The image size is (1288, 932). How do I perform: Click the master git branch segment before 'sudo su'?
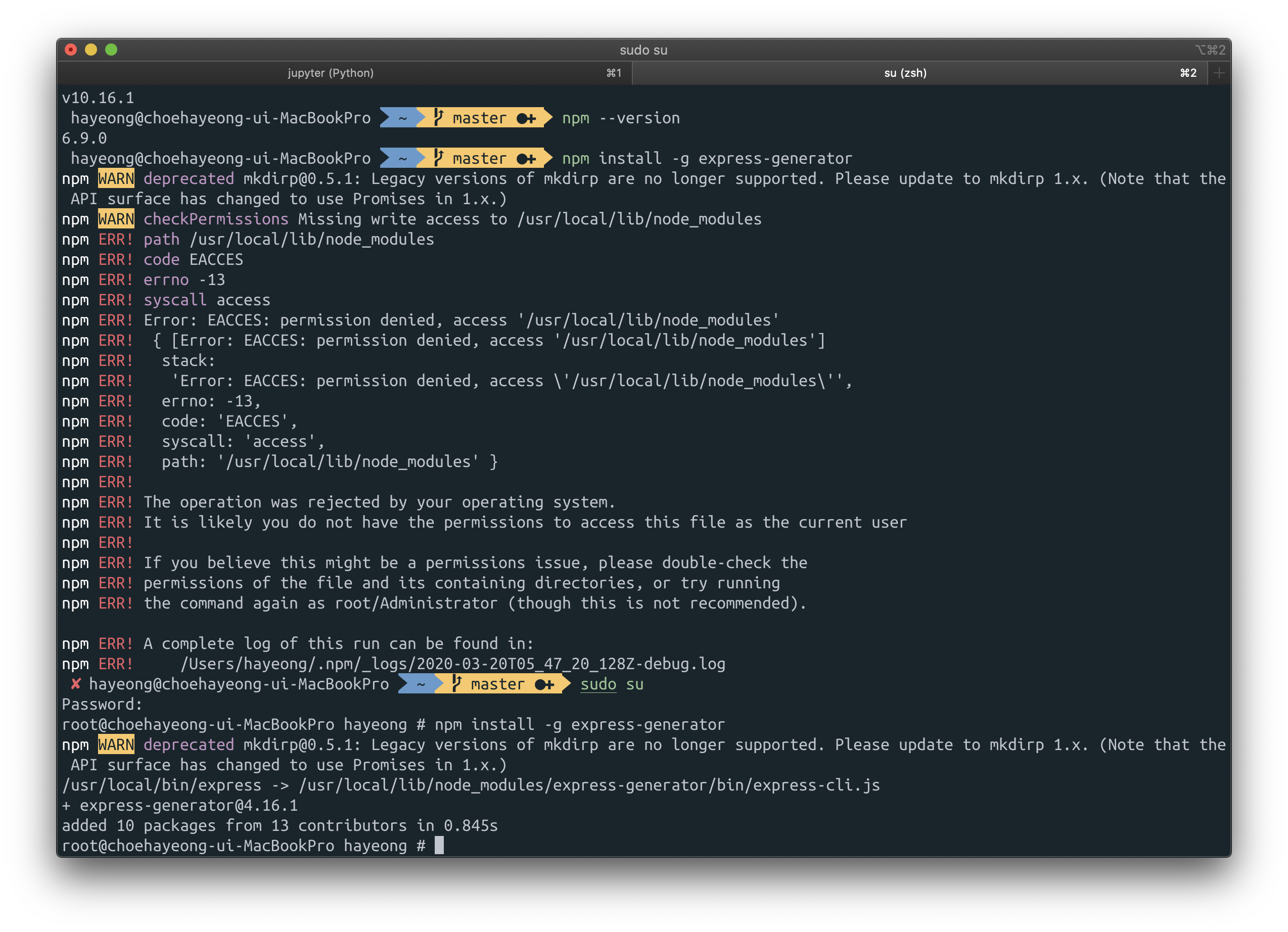pyautogui.click(x=502, y=684)
